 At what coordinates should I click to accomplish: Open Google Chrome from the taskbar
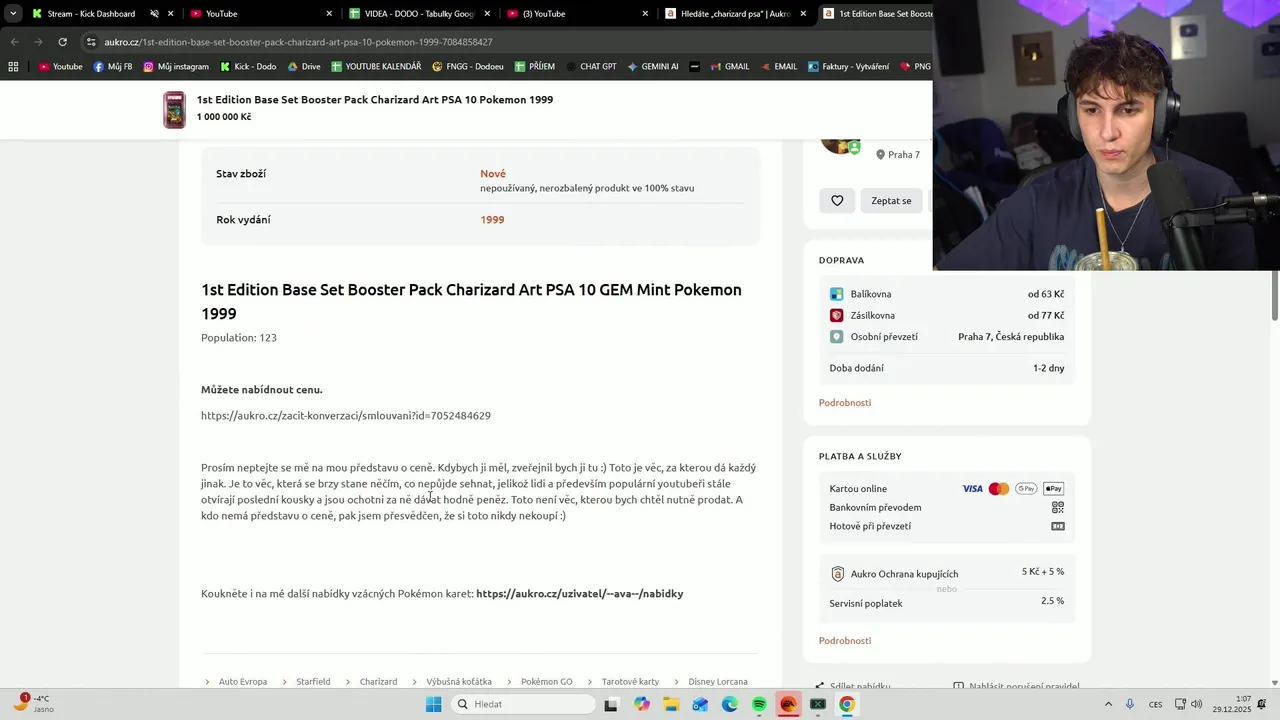[847, 704]
